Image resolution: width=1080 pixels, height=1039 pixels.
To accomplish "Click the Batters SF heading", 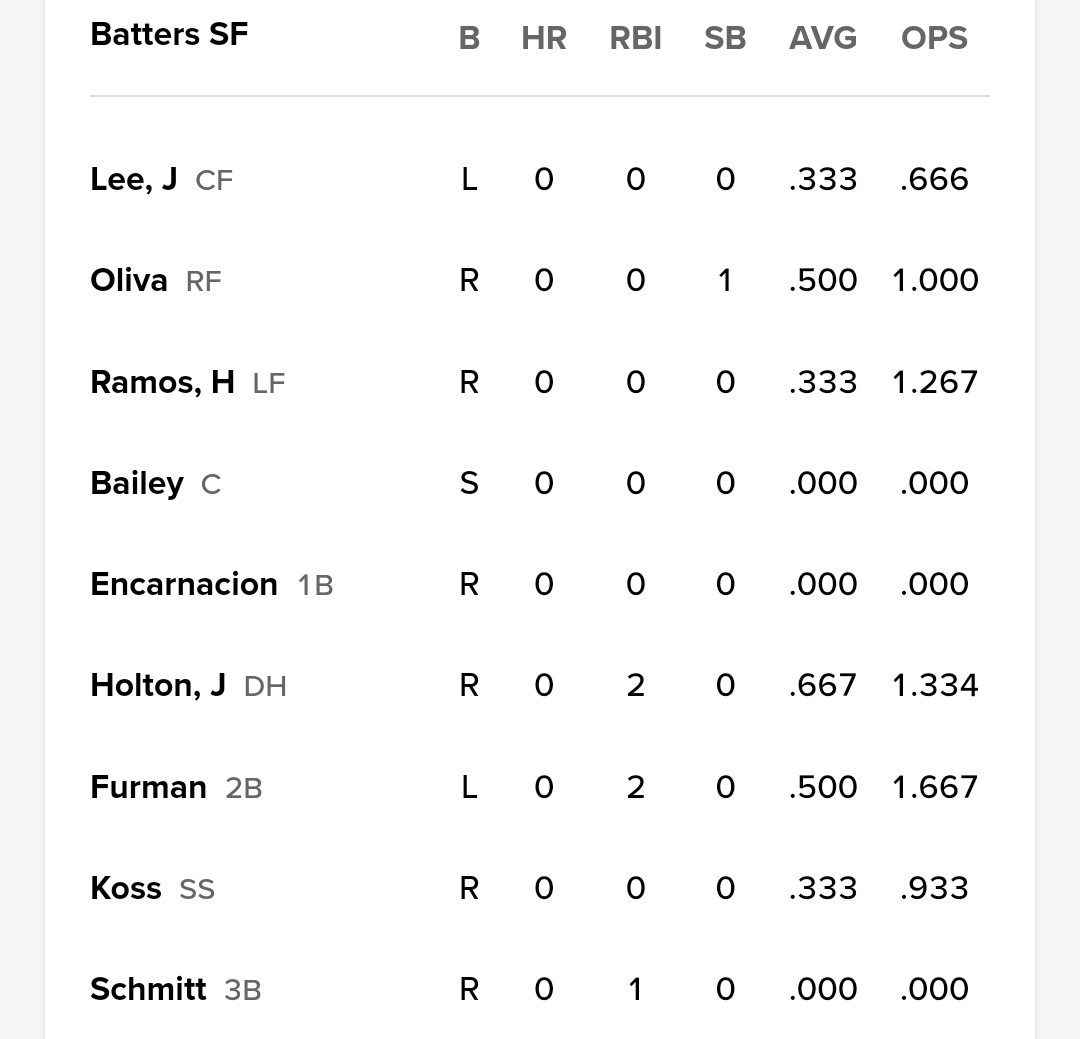I will pyautogui.click(x=169, y=34).
